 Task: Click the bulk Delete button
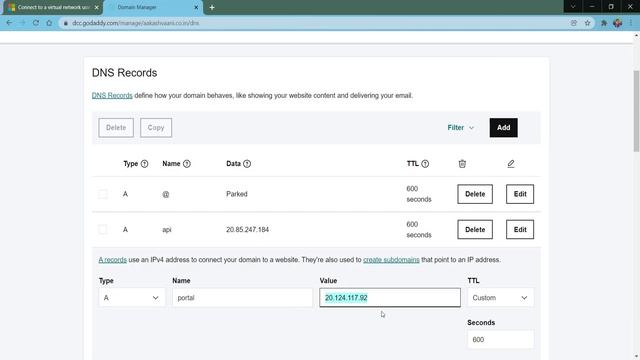[116, 128]
